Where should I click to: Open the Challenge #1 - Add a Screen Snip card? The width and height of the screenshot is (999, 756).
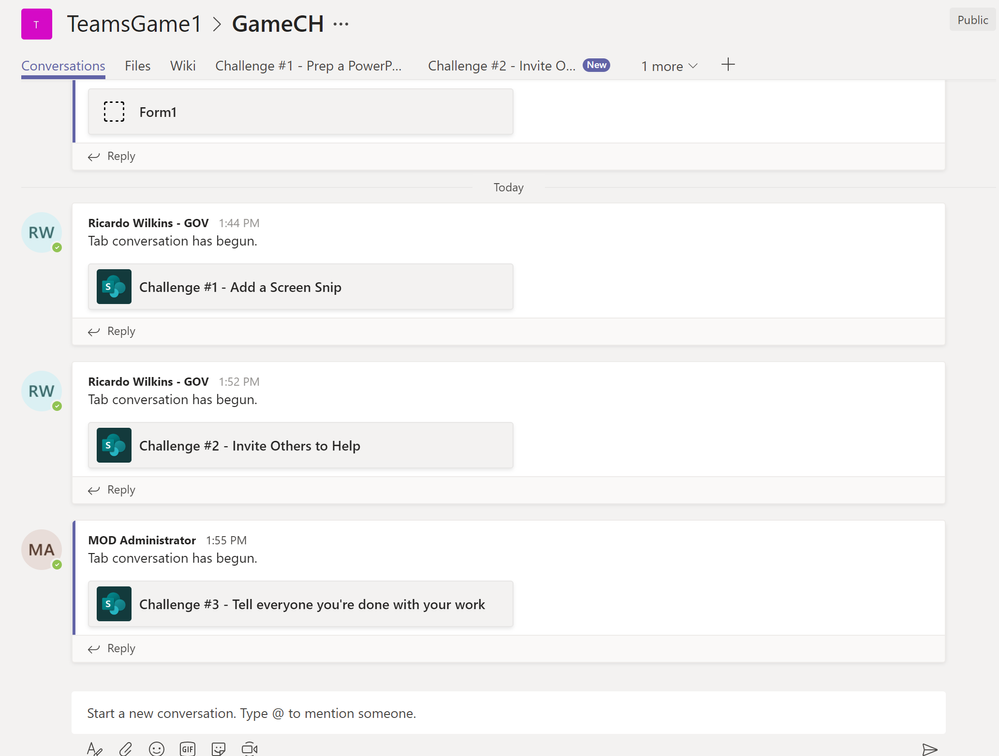click(x=301, y=287)
